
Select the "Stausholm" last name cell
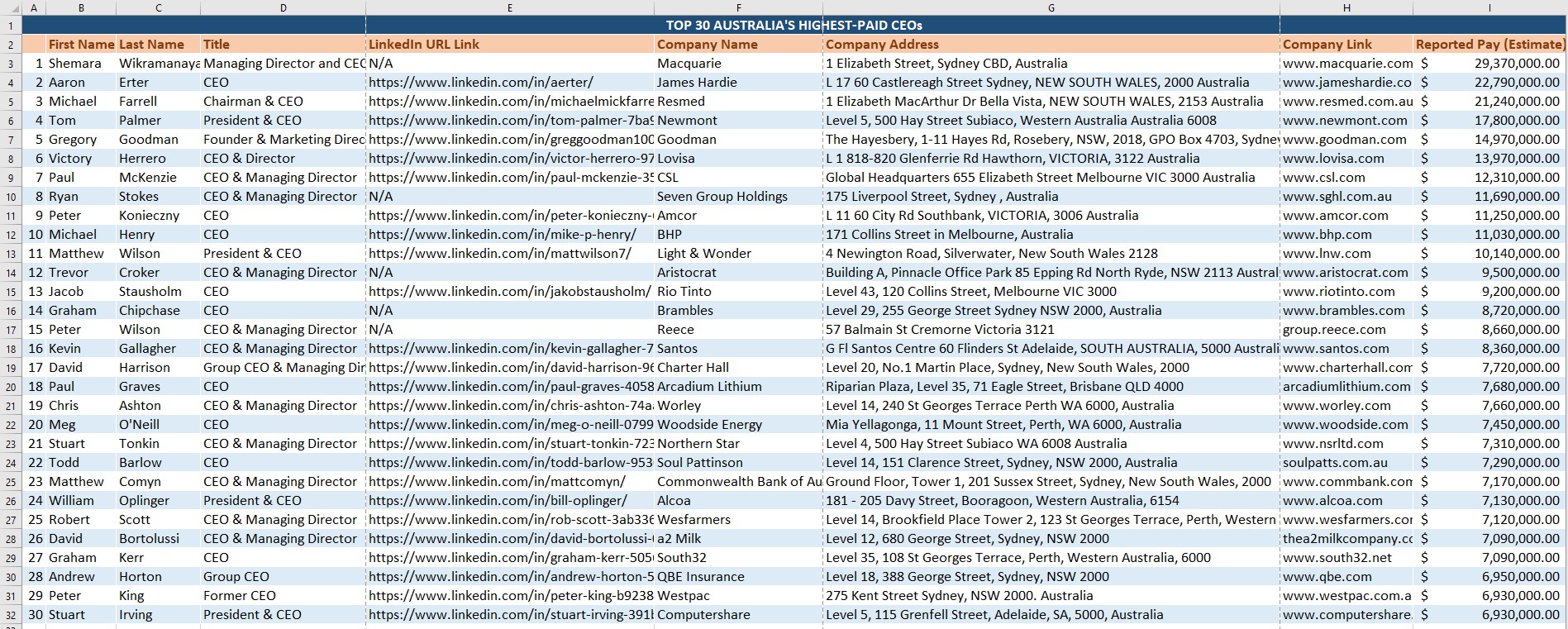(159, 292)
